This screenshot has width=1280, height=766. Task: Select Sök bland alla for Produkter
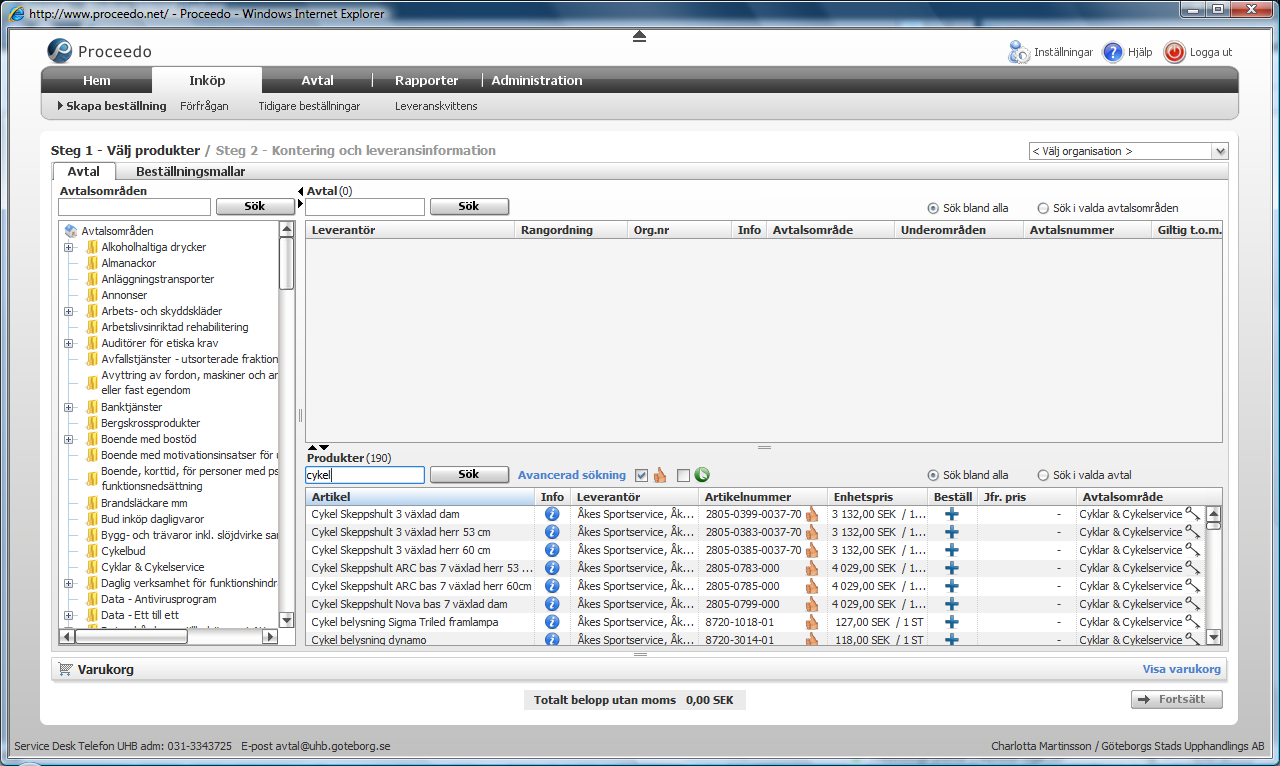point(933,475)
